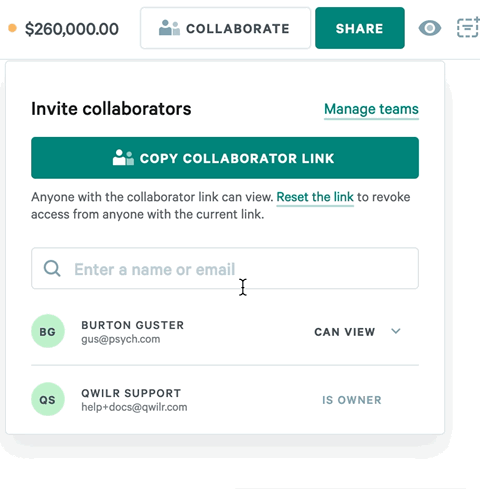Click the Reset the link hyperlink
This screenshot has height=489, width=480.
[315, 197]
